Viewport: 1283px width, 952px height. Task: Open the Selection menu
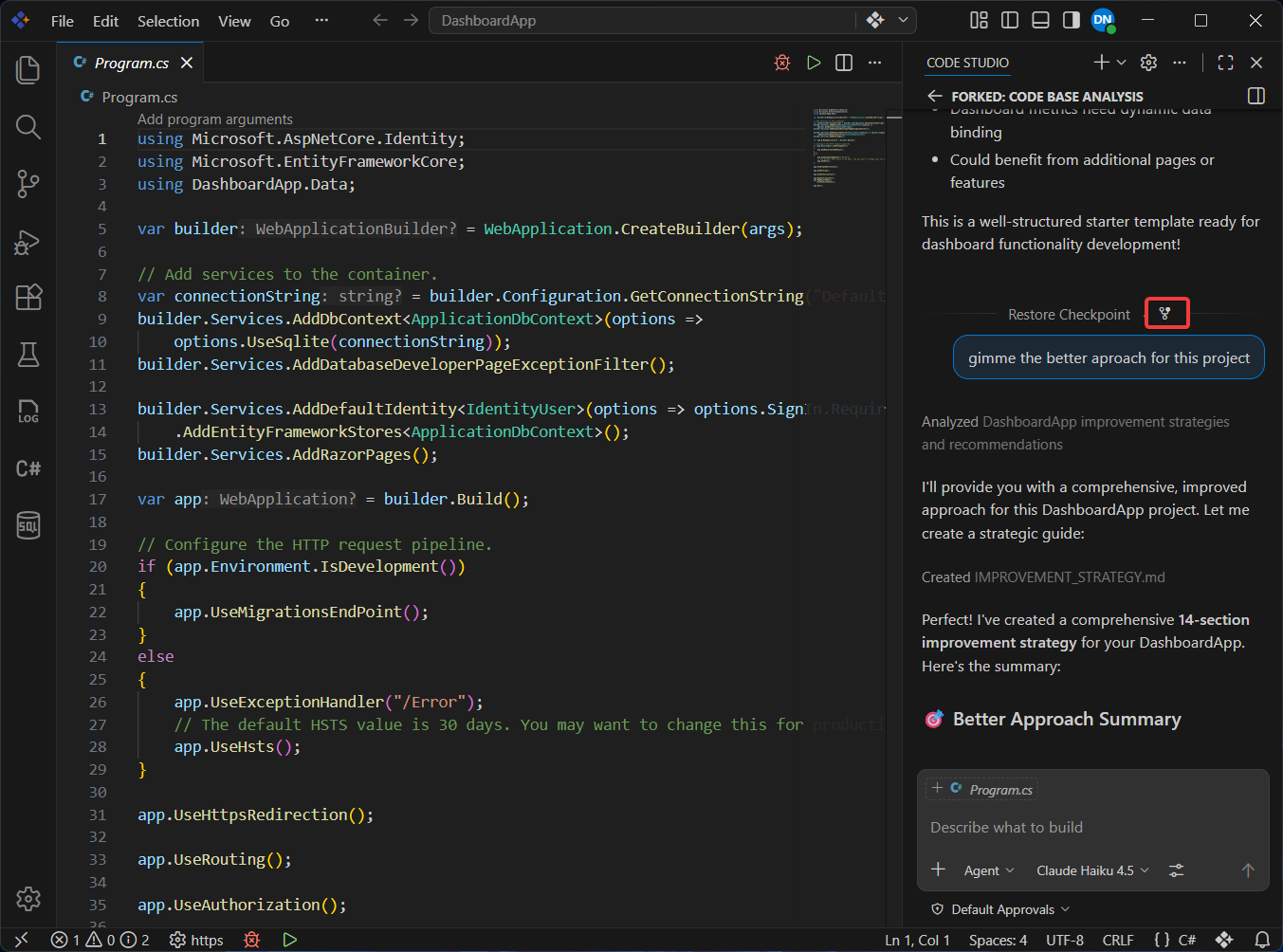168,21
